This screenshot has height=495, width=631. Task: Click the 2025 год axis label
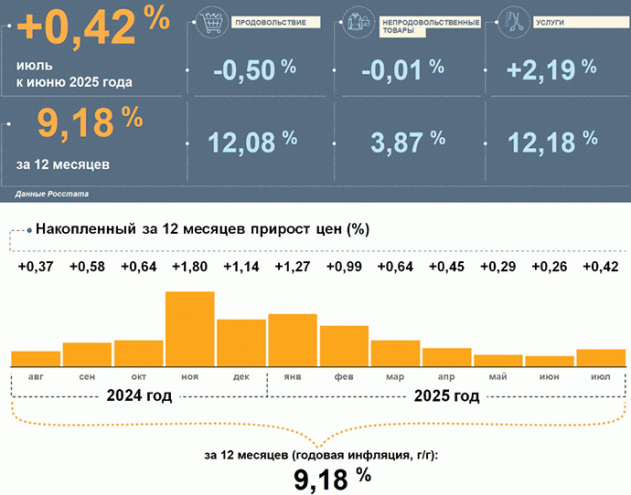[446, 395]
